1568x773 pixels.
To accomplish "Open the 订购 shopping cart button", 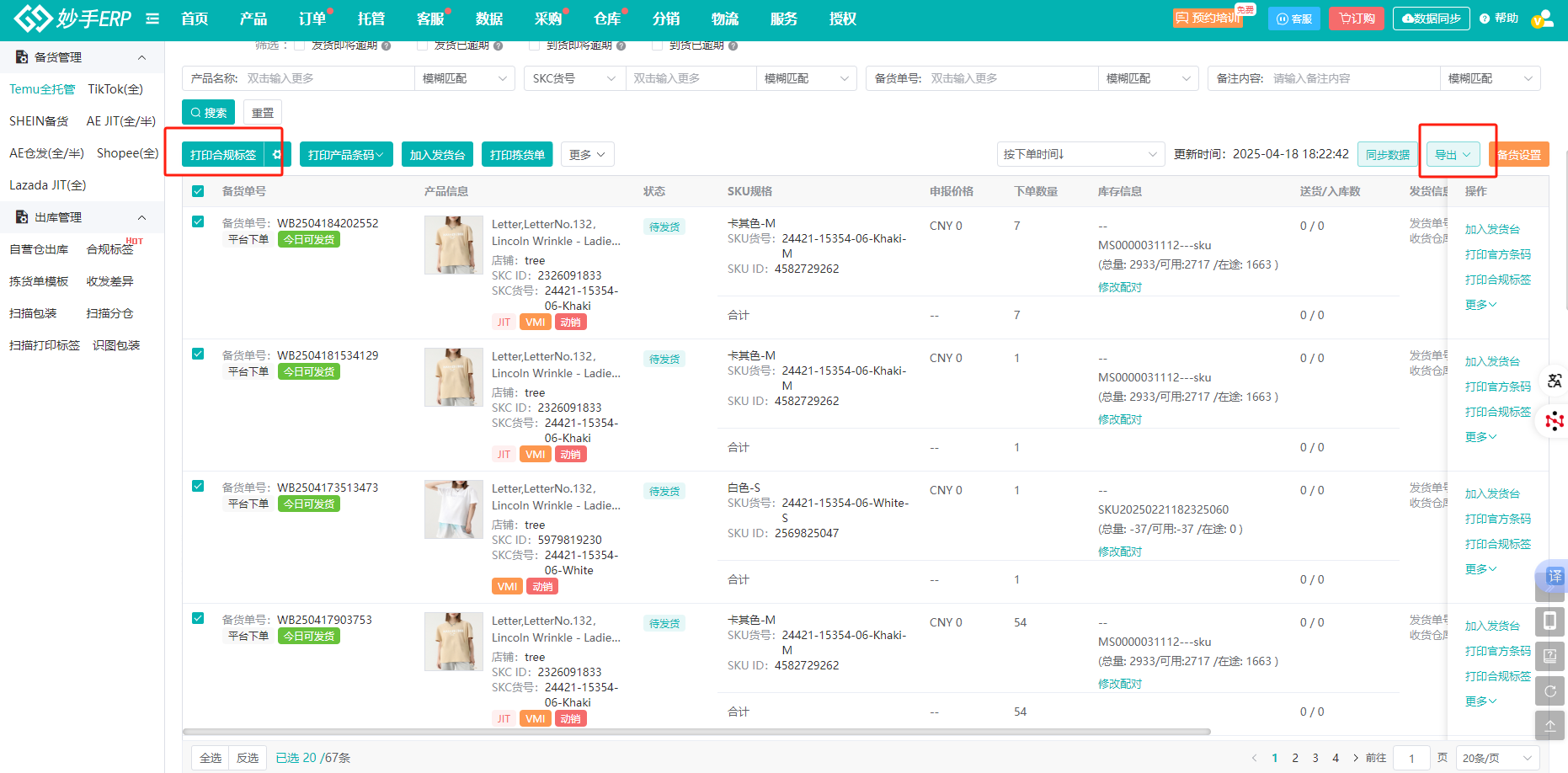I will 1357,19.
